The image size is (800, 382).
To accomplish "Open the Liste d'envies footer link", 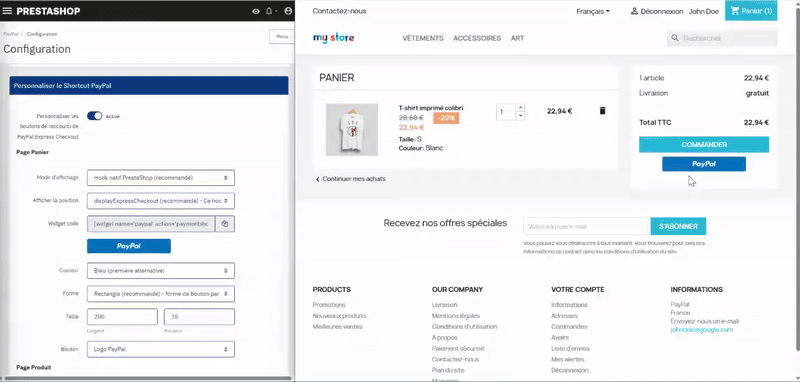I will click(x=570, y=348).
